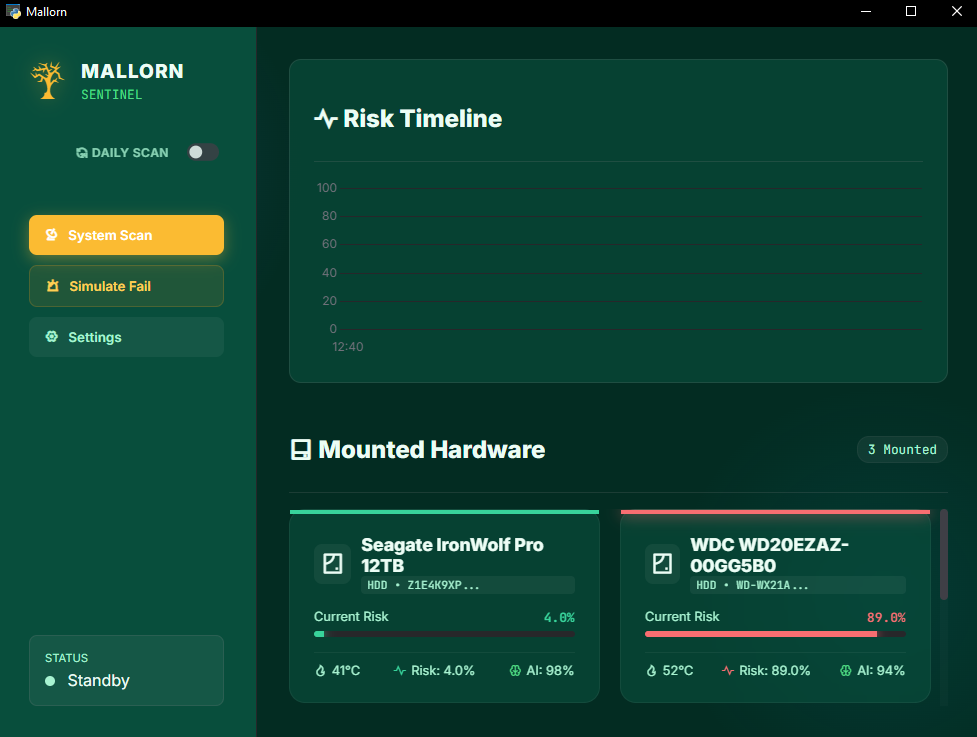This screenshot has width=977, height=737.
Task: Click the Mounted Hardware disk icon
Action: click(x=301, y=450)
